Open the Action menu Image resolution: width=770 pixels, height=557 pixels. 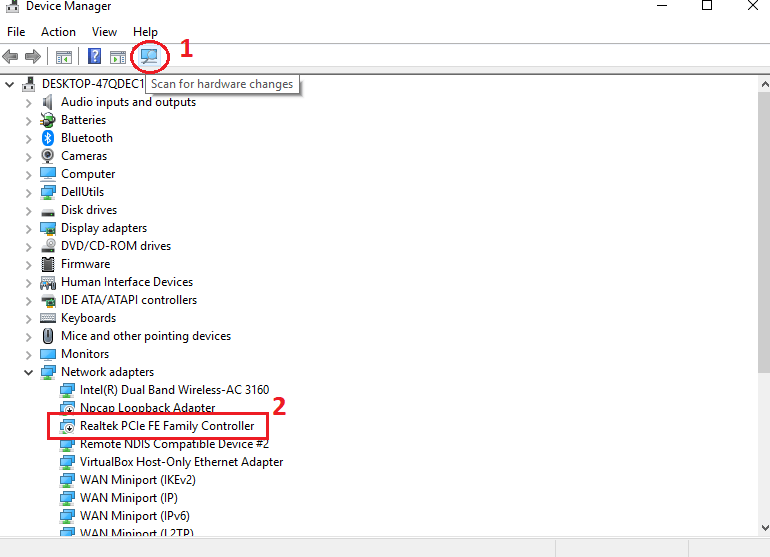tap(58, 32)
